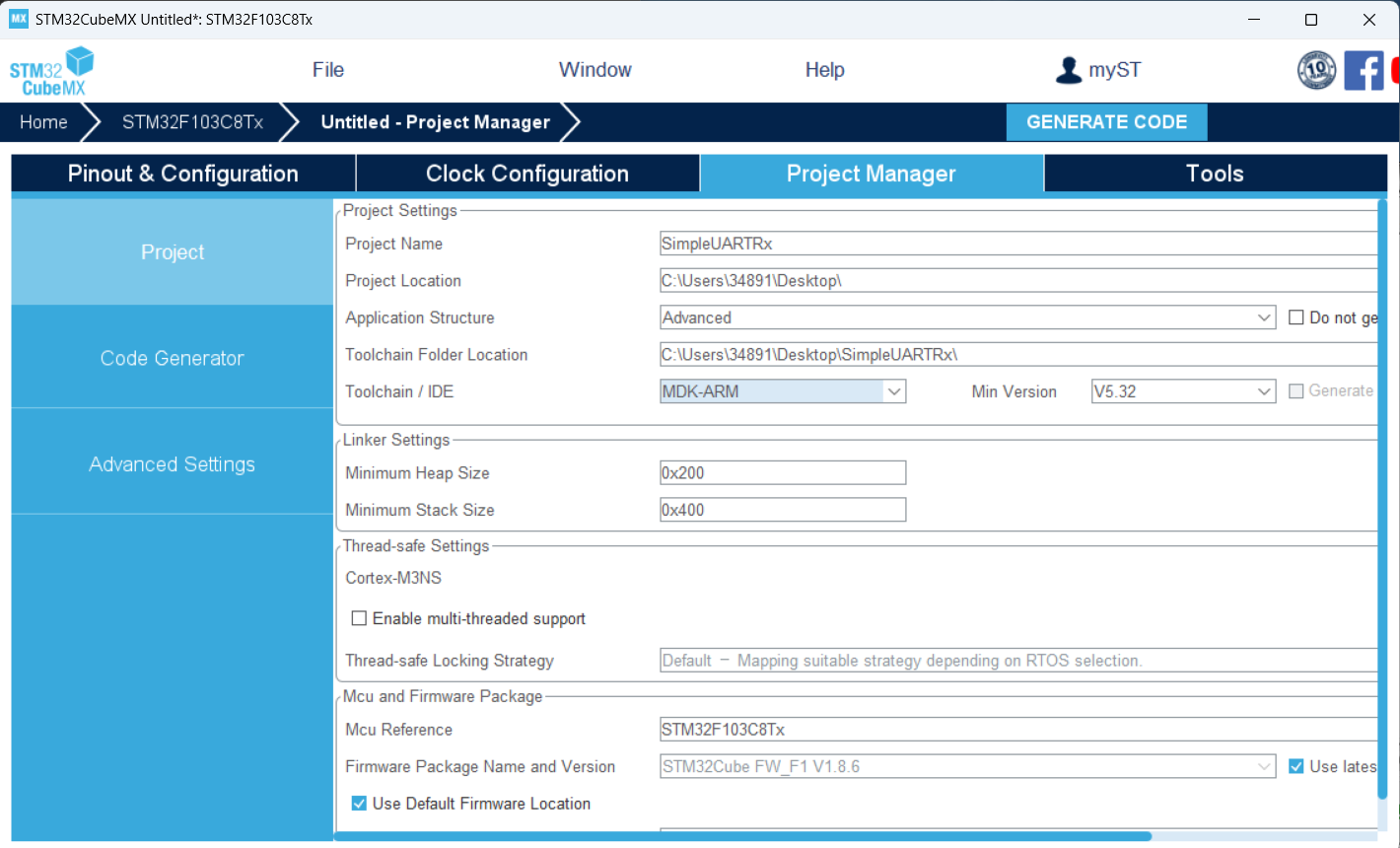This screenshot has height=848, width=1400.
Task: Click the horizontal scrollbar at bottom
Action: click(x=742, y=836)
